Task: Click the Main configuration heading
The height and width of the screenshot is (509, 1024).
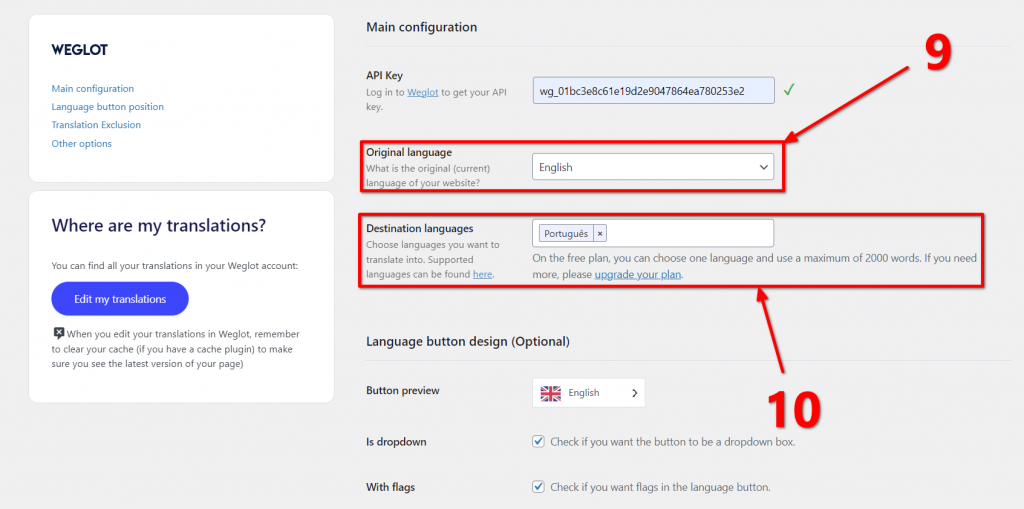Action: click(422, 27)
